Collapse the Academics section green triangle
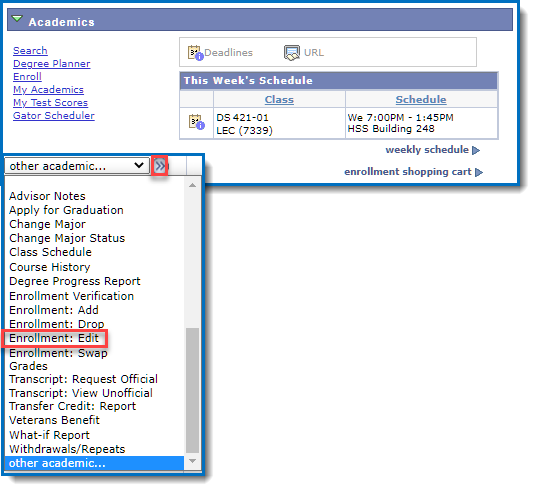The height and width of the screenshot is (491, 535). point(17,18)
